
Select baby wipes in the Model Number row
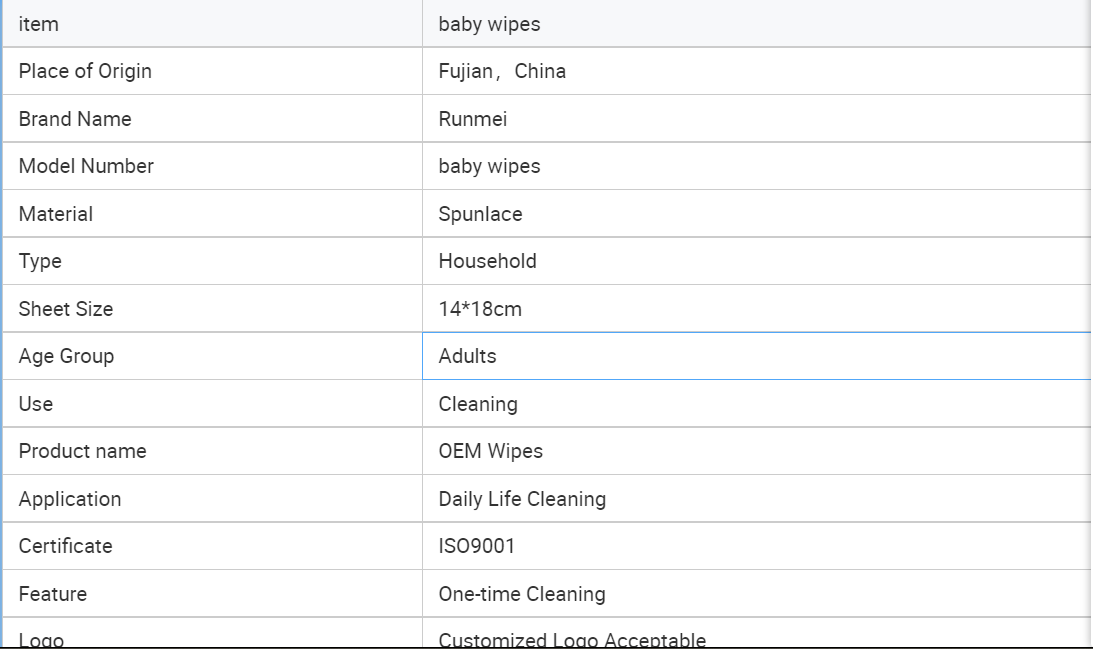click(x=489, y=166)
